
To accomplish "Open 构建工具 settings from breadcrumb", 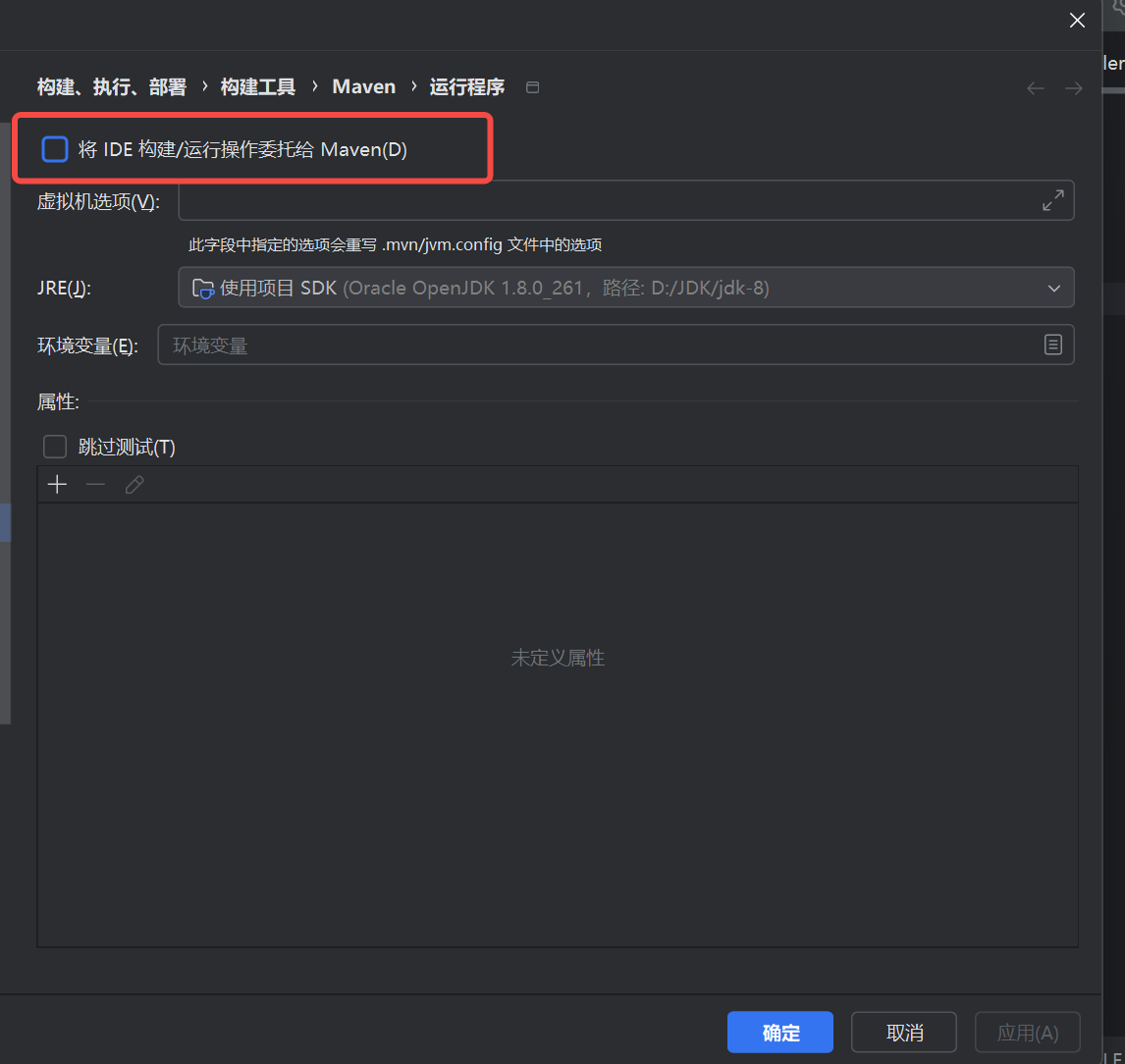I will click(257, 86).
